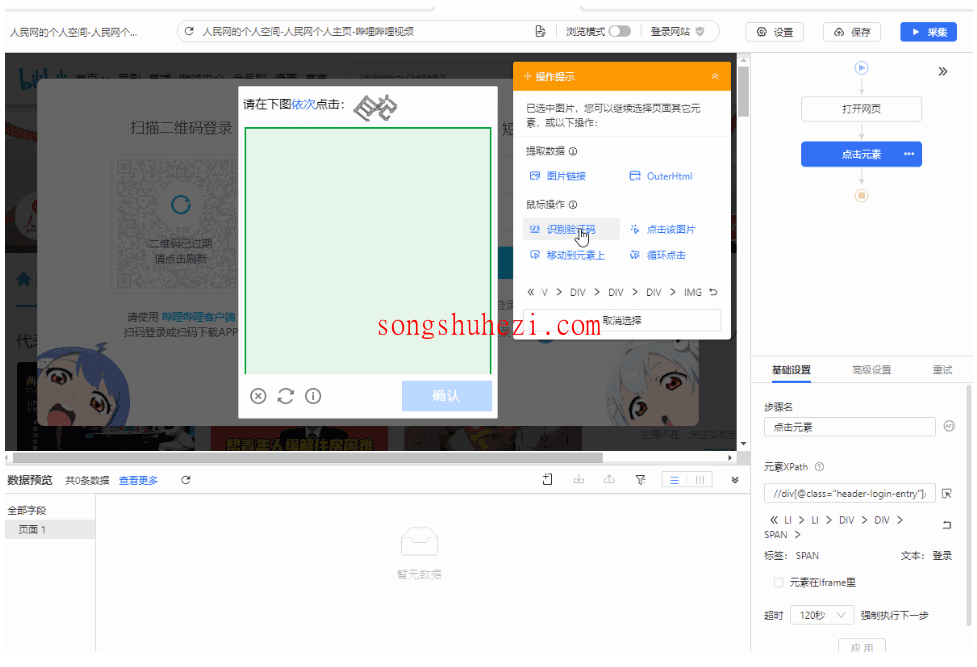The height and width of the screenshot is (667, 977).
Task: Click the page document icon in the address bar
Action: [540, 31]
